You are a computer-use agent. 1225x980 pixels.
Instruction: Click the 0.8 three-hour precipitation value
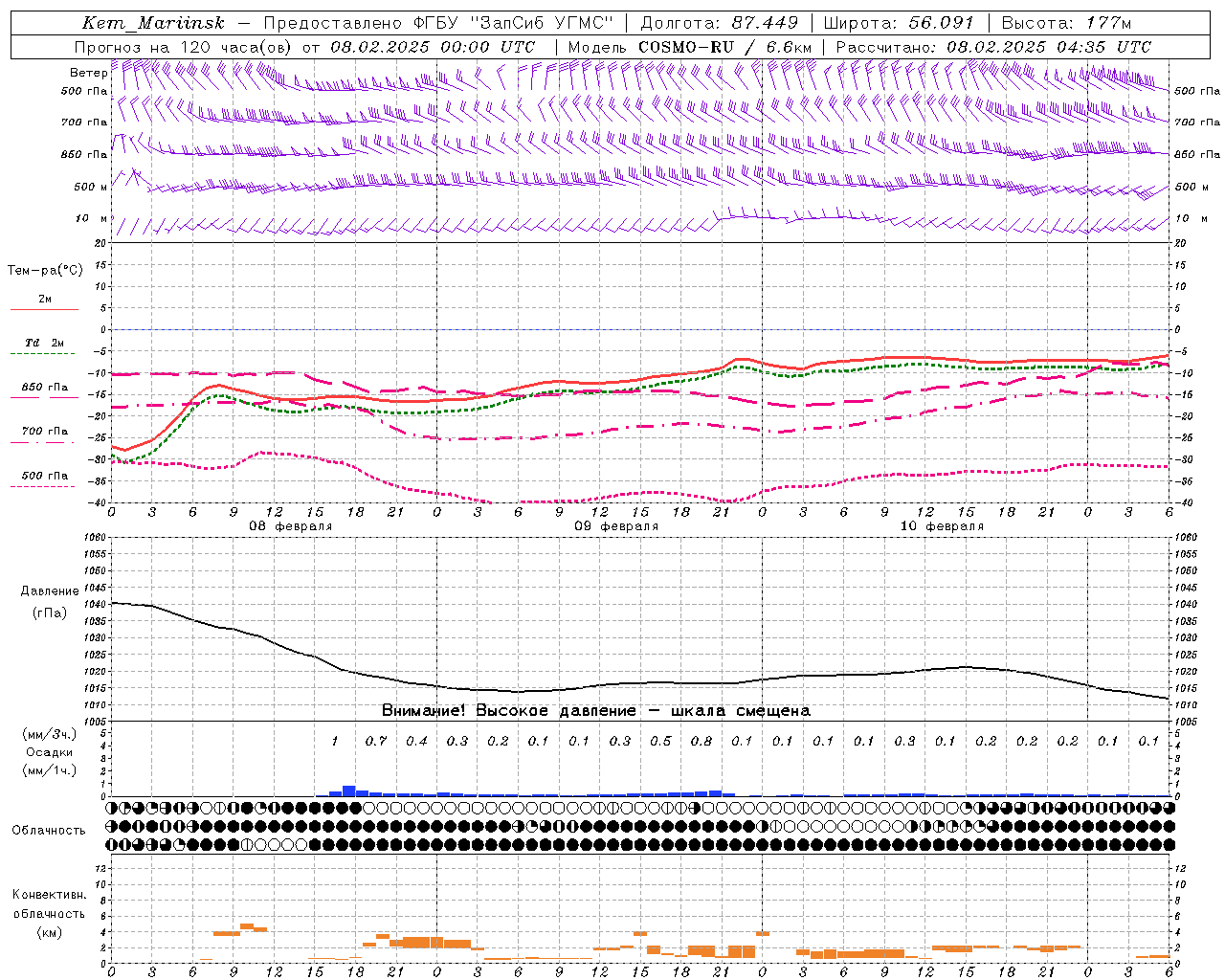tap(702, 741)
